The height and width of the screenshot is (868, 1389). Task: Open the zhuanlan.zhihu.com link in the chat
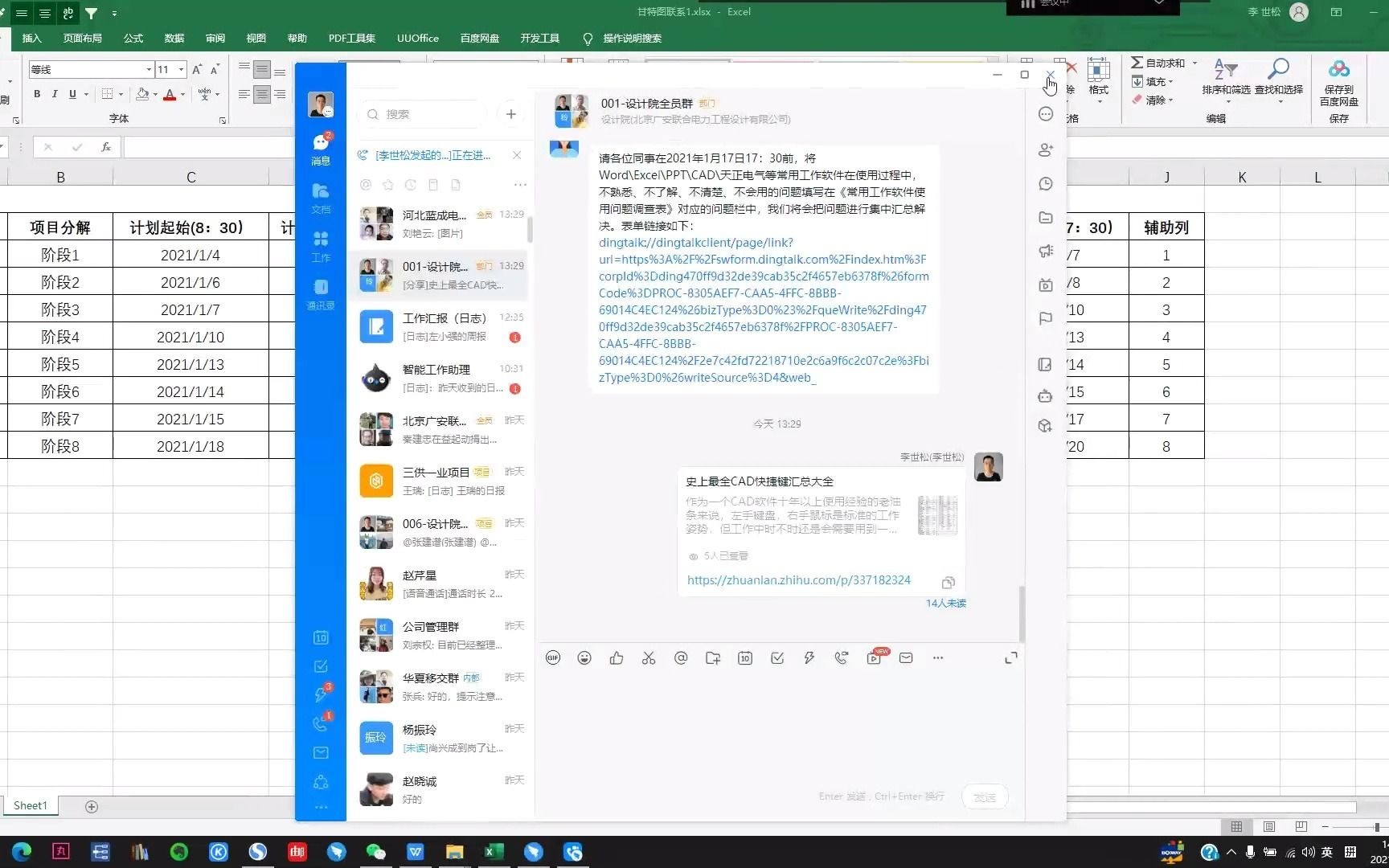coord(799,580)
